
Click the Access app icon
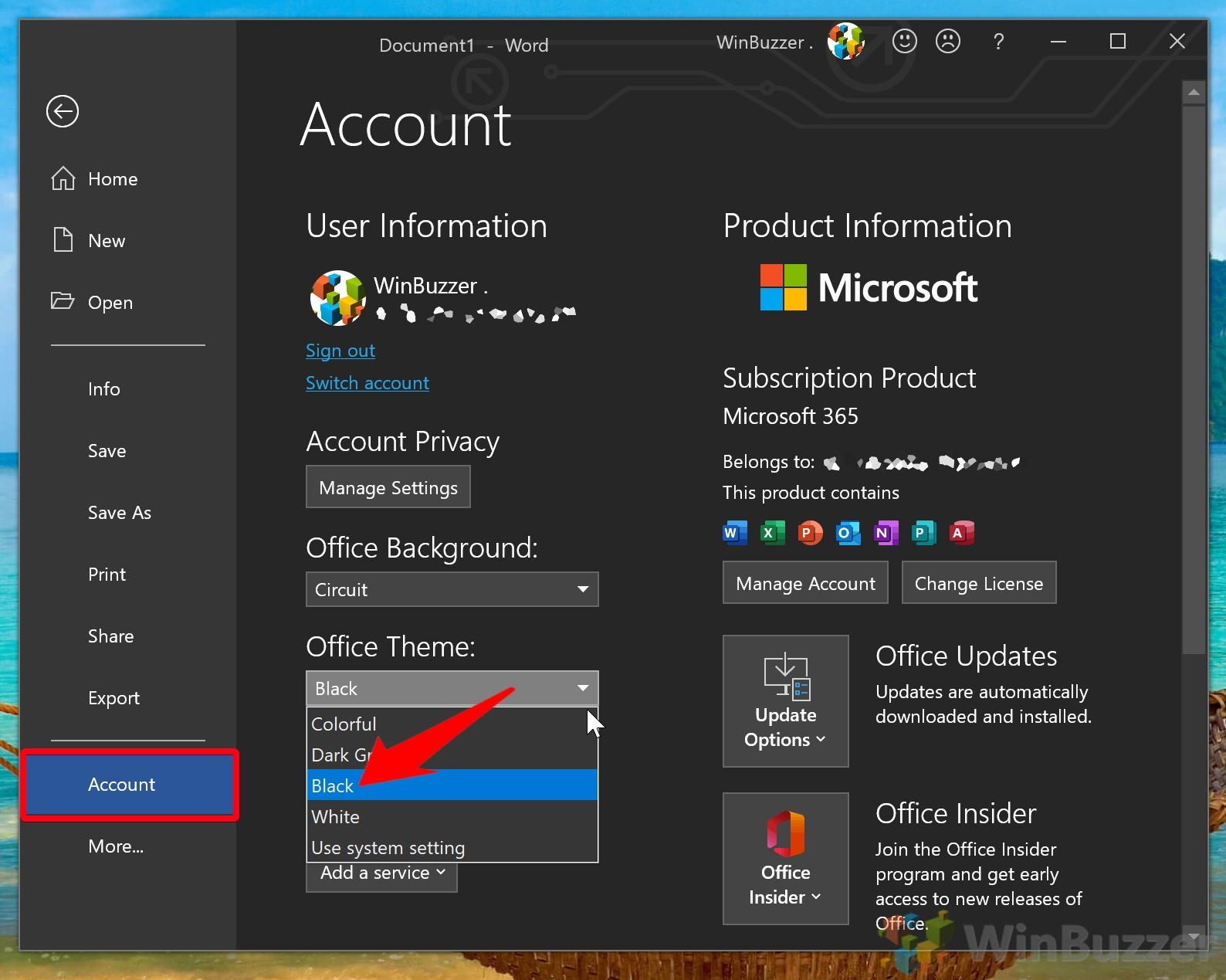pyautogui.click(x=961, y=533)
